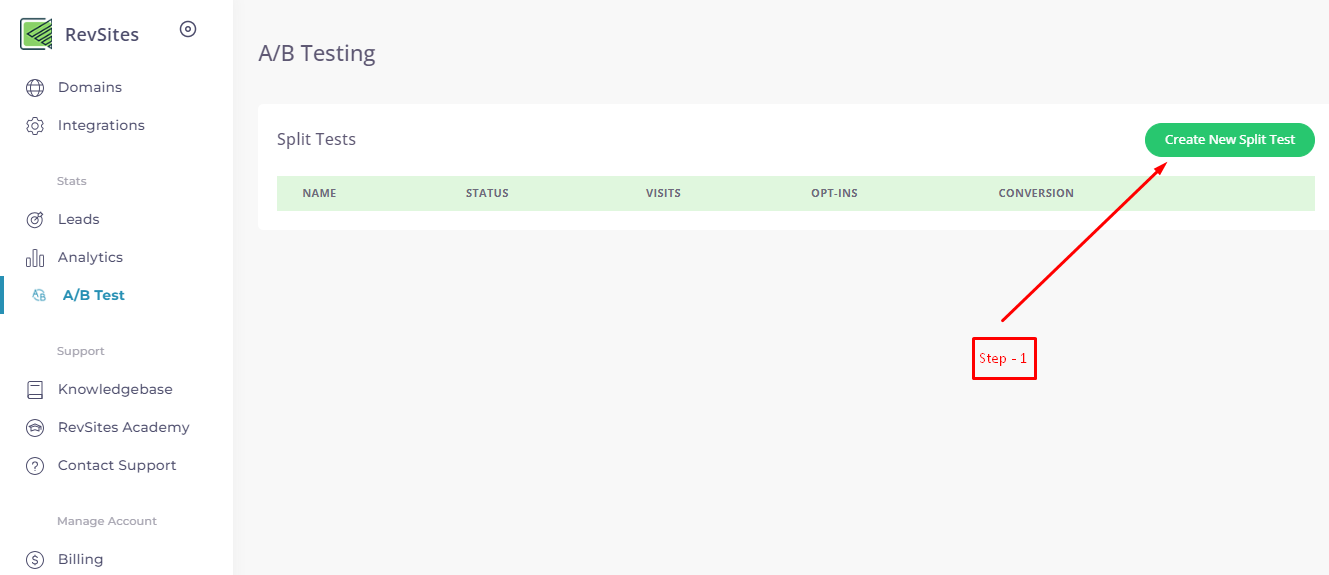The height and width of the screenshot is (575, 1329).
Task: Click the Contact Support question icon
Action: point(35,466)
